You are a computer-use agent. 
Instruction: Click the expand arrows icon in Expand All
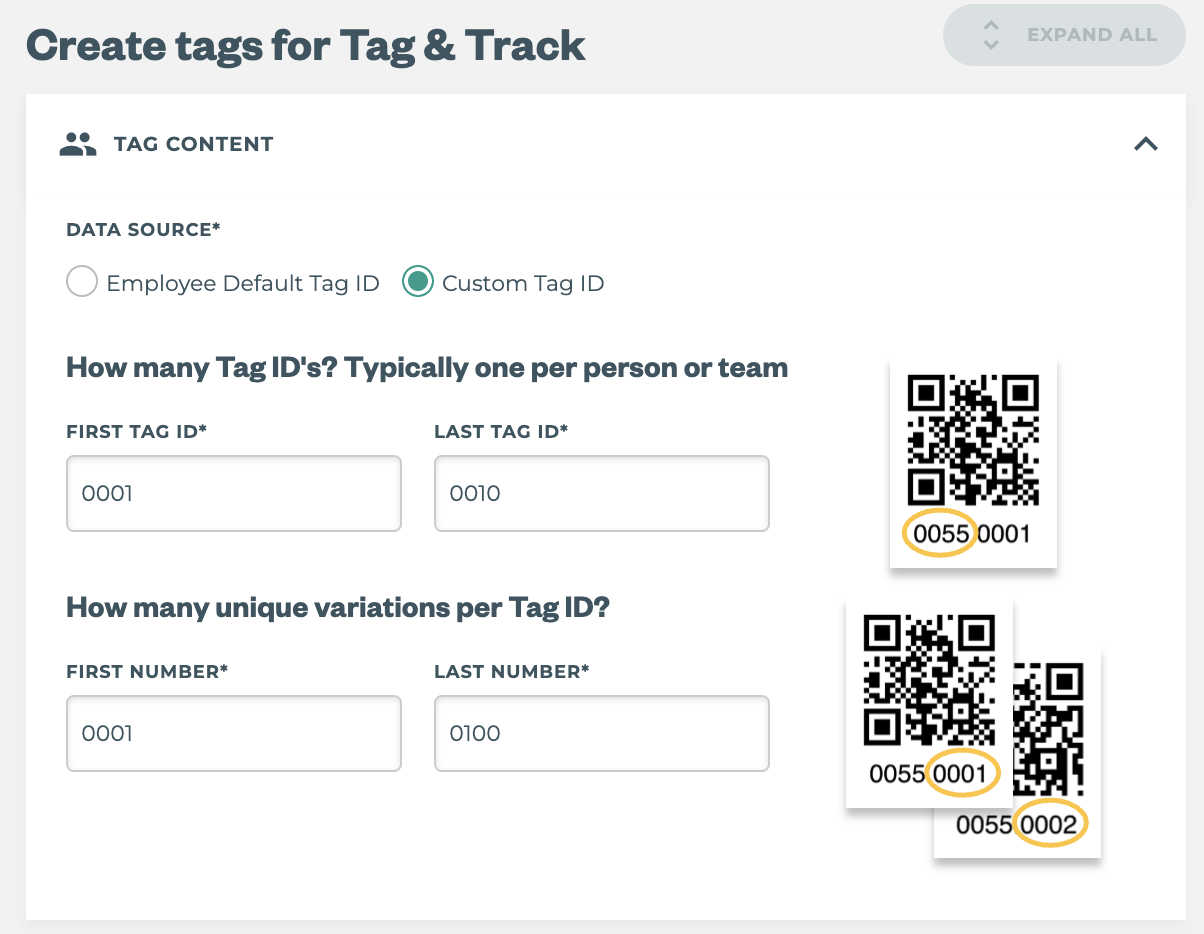tap(991, 36)
